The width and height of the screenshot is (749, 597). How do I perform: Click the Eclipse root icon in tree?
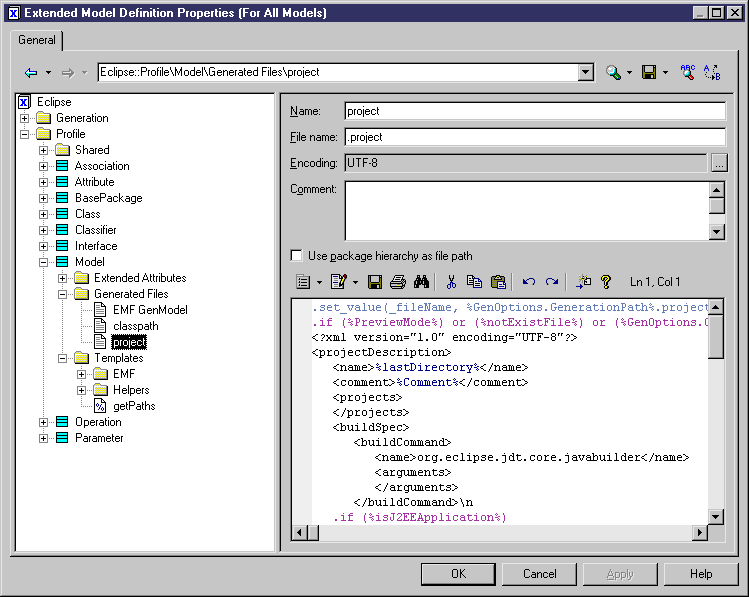(x=24, y=102)
